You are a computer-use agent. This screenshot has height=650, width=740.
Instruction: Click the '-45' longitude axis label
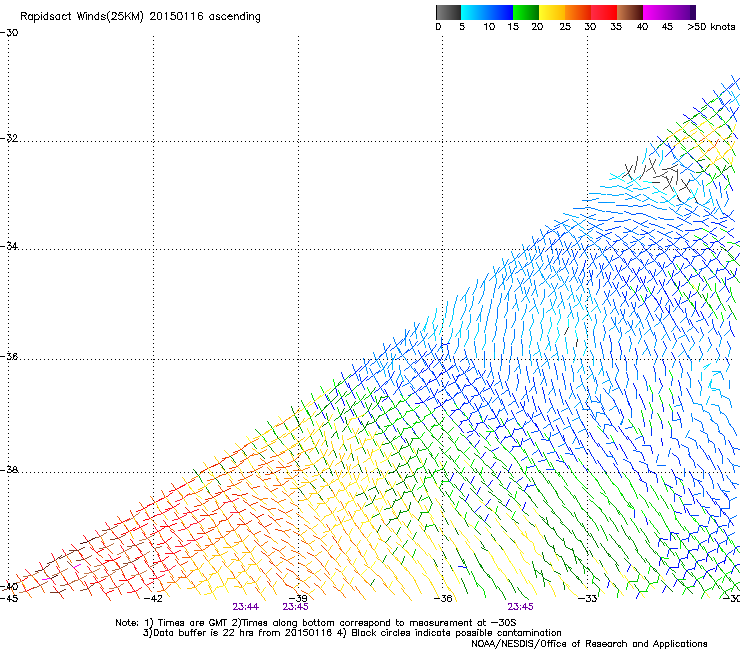point(9,599)
